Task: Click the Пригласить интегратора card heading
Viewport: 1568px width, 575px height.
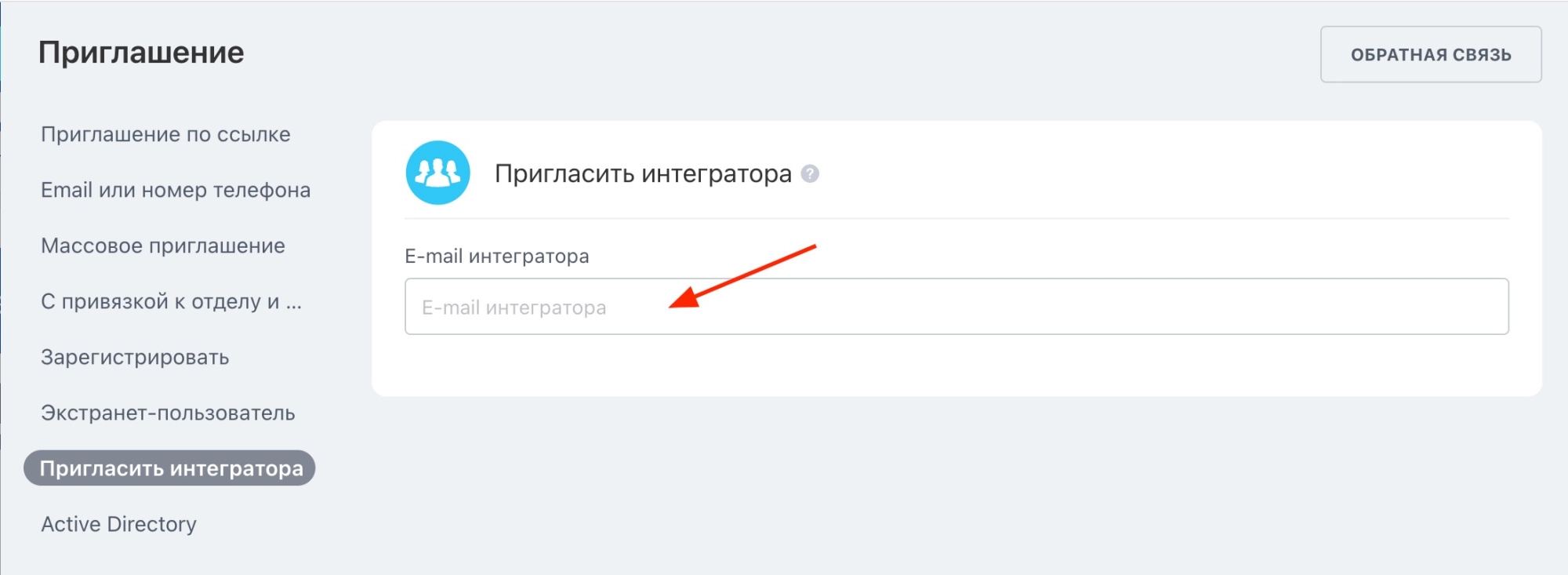Action: (643, 173)
